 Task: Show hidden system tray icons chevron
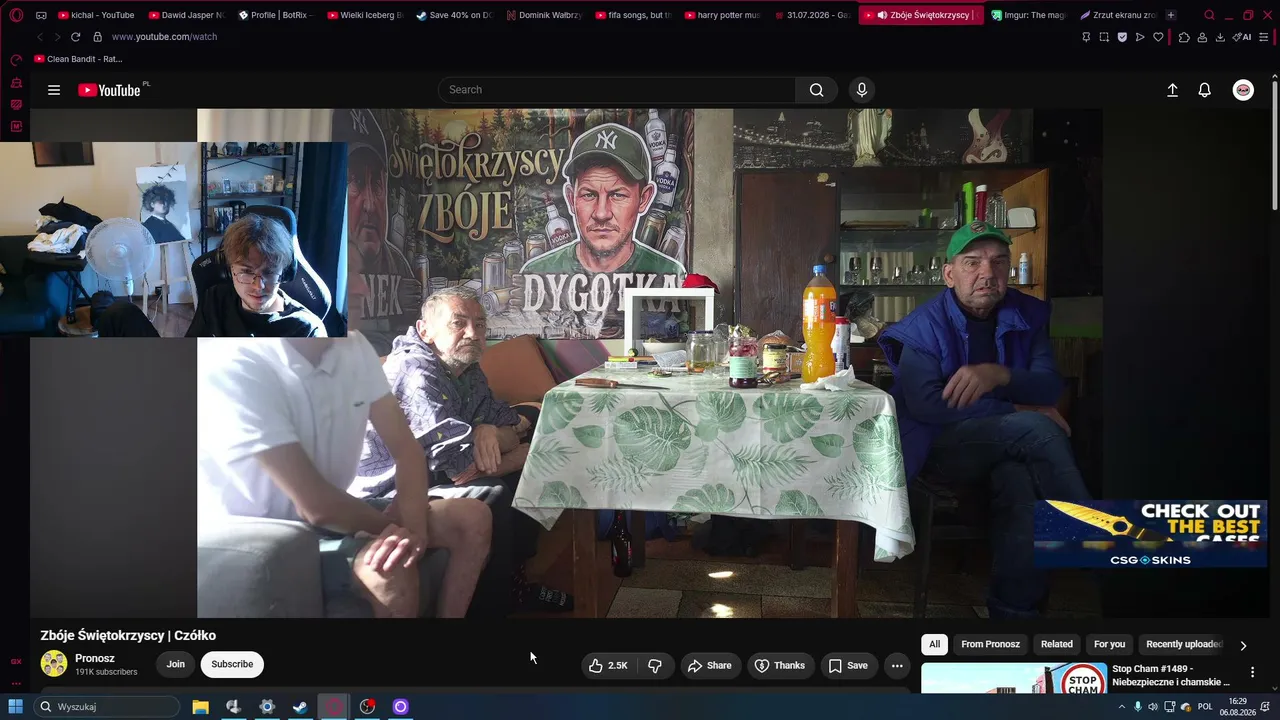(1121, 707)
